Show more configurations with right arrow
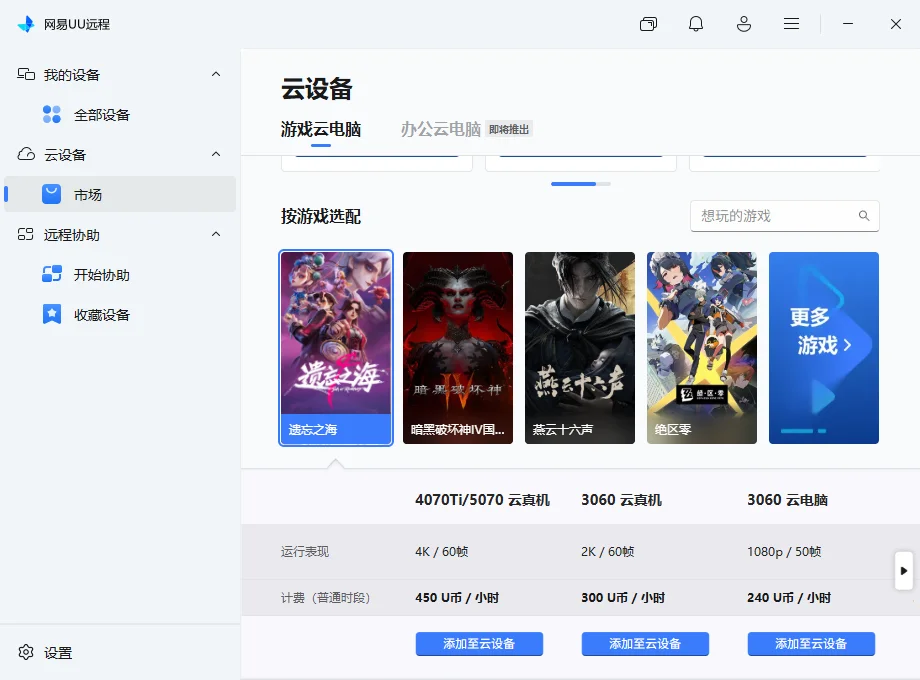 tap(904, 570)
